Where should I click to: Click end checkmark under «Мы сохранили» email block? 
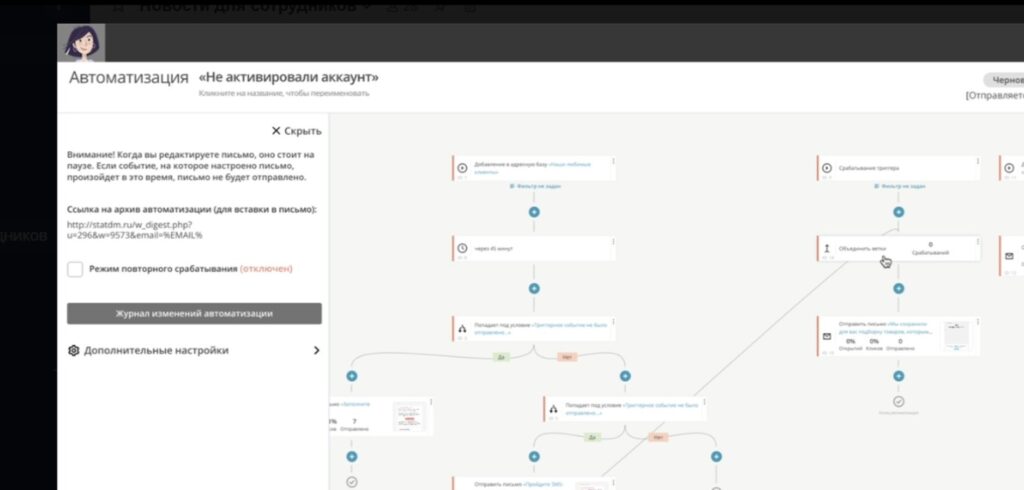[x=899, y=401]
